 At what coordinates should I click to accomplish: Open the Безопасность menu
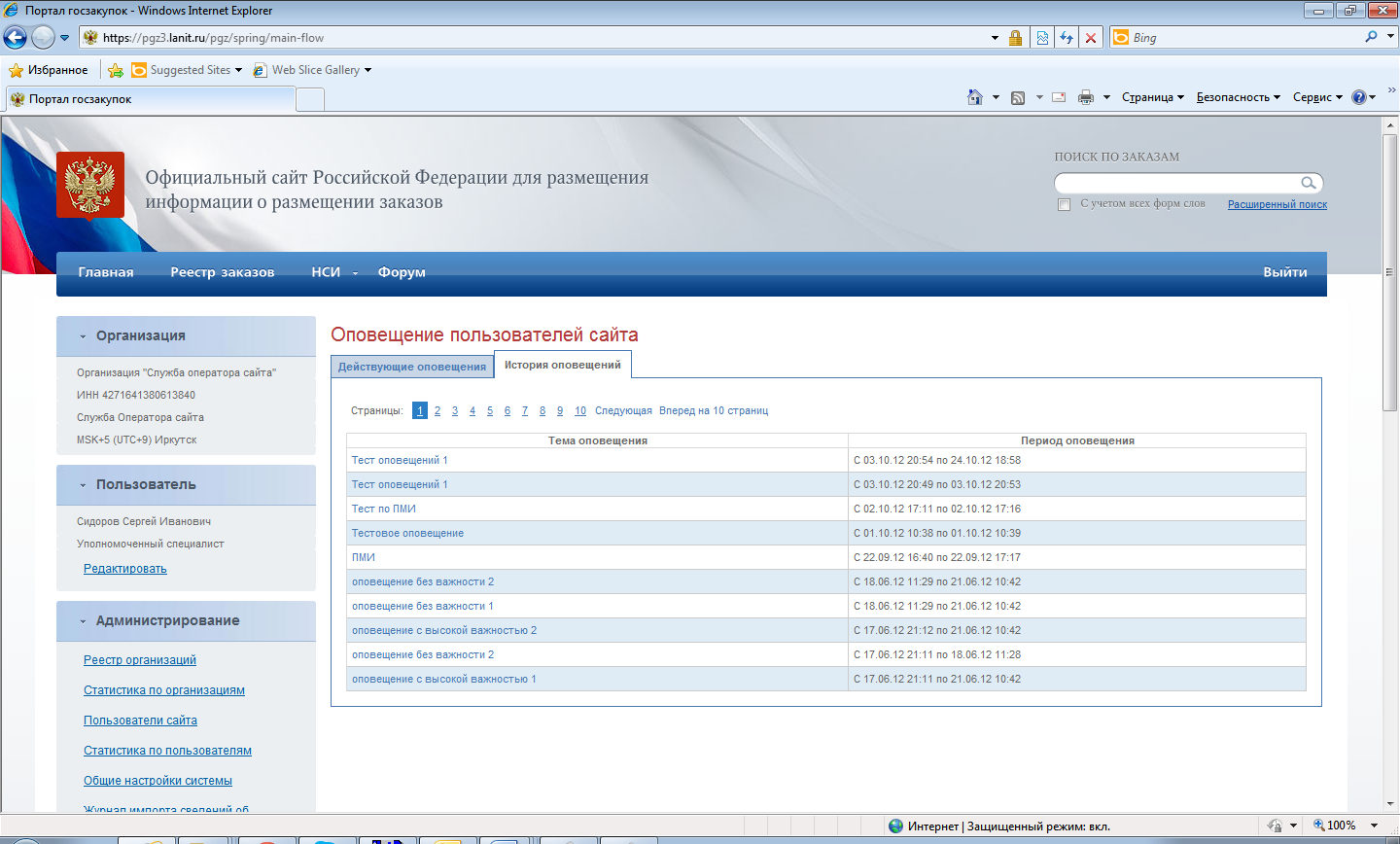click(1239, 97)
